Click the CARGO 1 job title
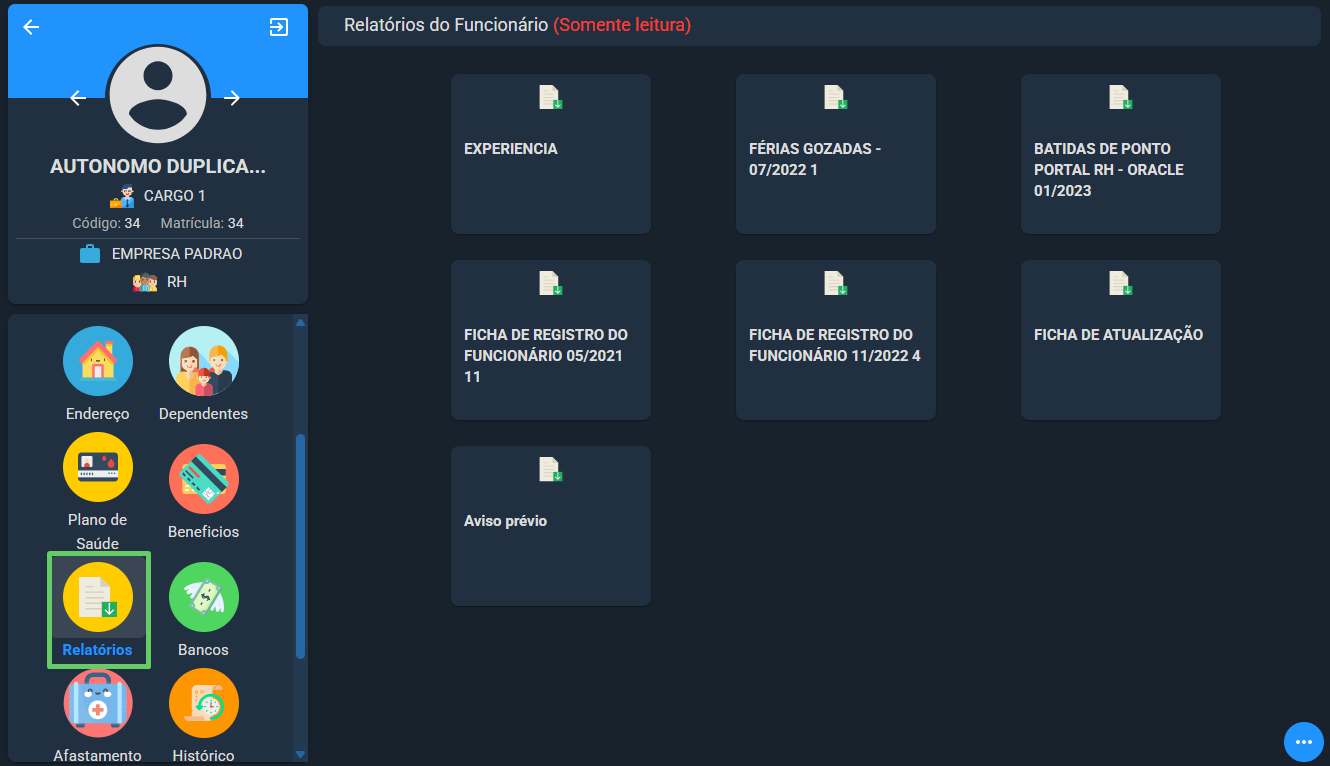Image resolution: width=1330 pixels, height=766 pixels. click(x=175, y=196)
